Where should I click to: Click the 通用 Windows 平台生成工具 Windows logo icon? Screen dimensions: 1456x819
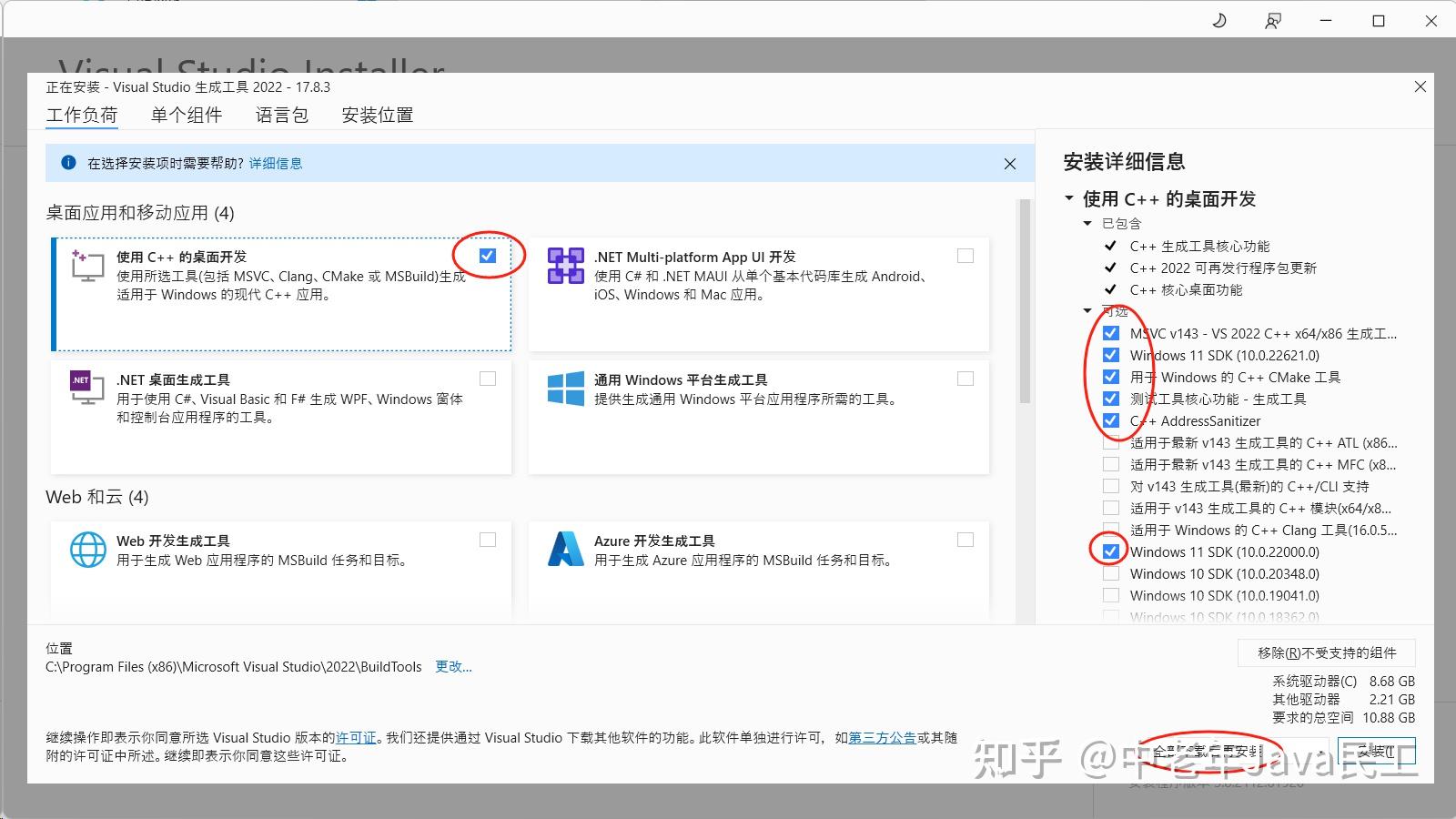coord(565,389)
